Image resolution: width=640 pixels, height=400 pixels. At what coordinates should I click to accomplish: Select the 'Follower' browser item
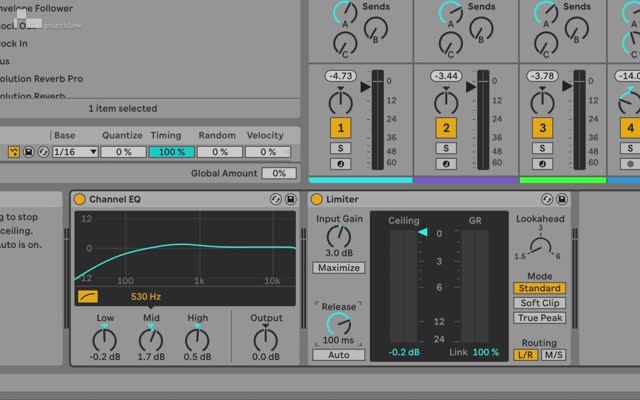coord(36,8)
